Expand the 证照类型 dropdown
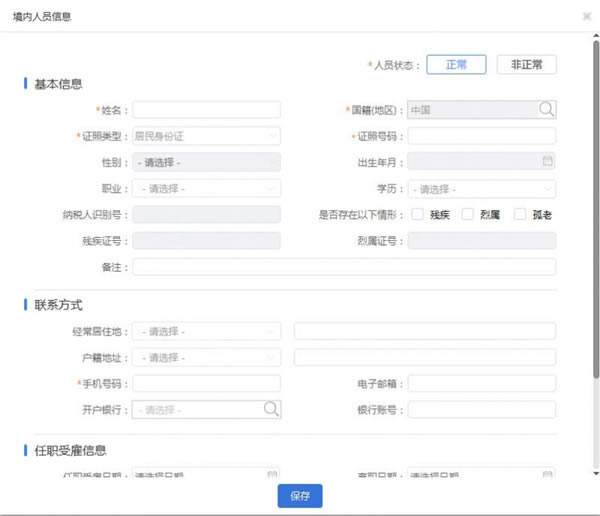This screenshot has height=516, width=600. [x=206, y=136]
